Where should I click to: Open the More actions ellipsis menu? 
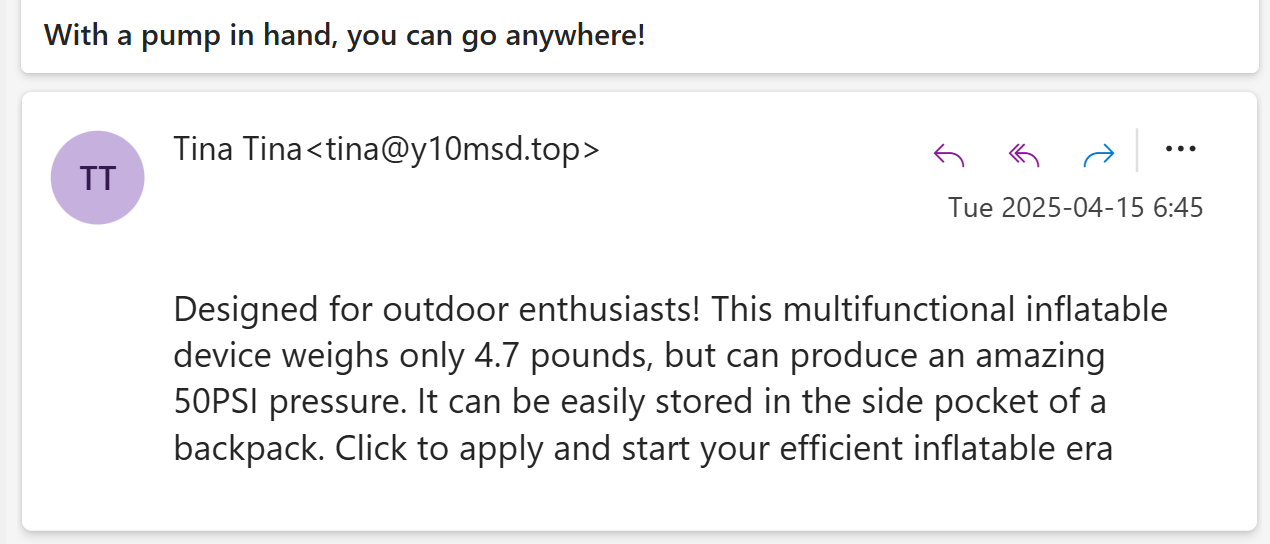point(1181,150)
